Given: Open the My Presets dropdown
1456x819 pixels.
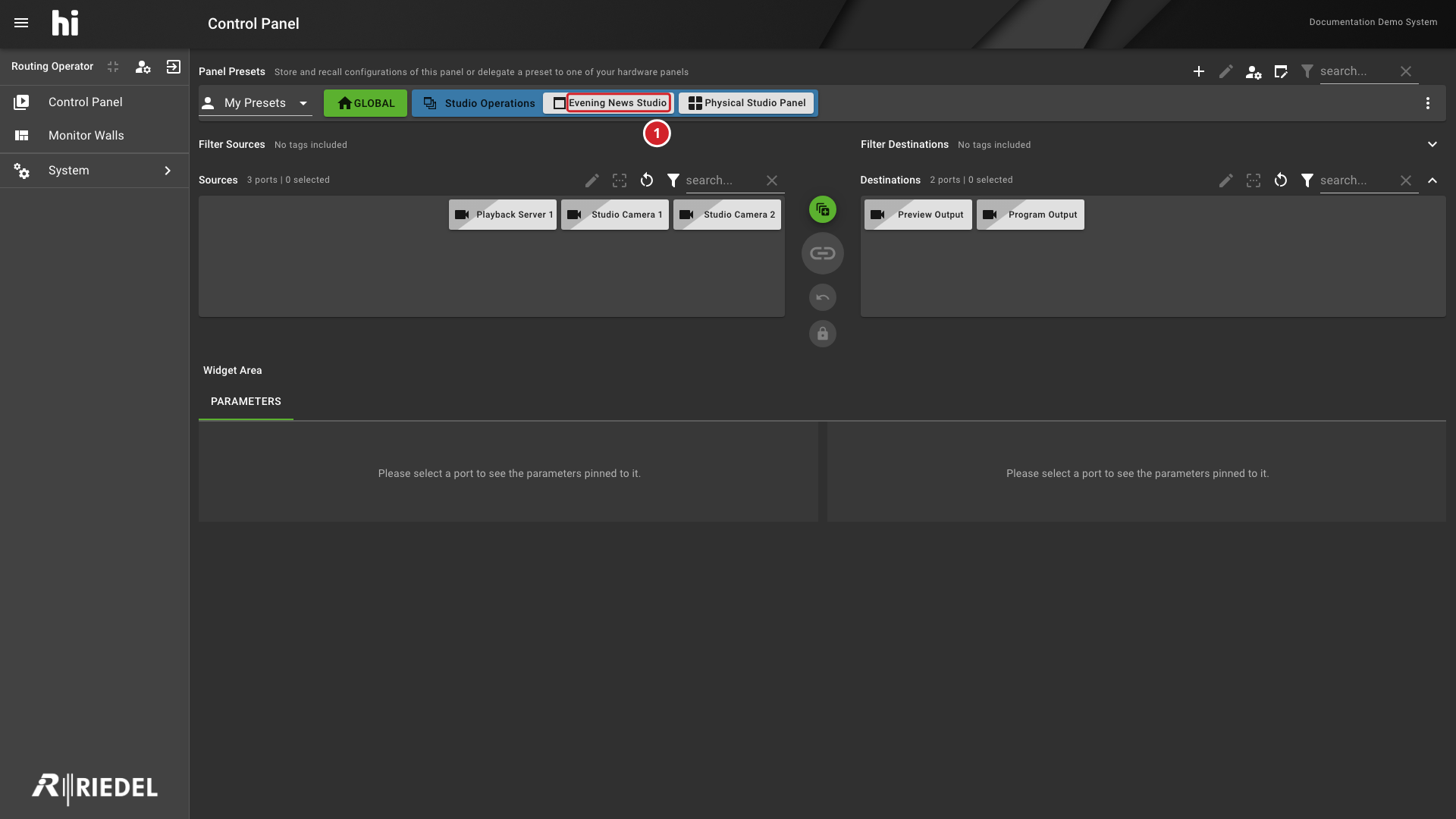Looking at the screenshot, I should [x=256, y=103].
